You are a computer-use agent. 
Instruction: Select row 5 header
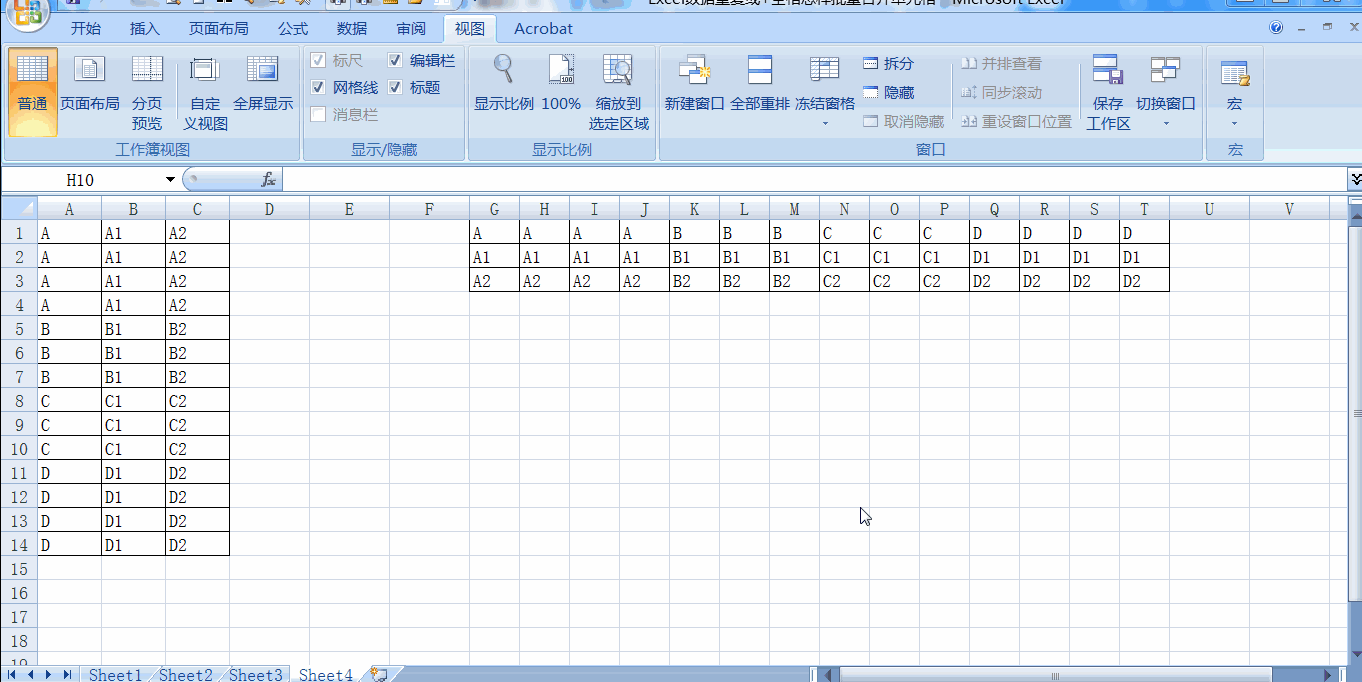[x=18, y=328]
